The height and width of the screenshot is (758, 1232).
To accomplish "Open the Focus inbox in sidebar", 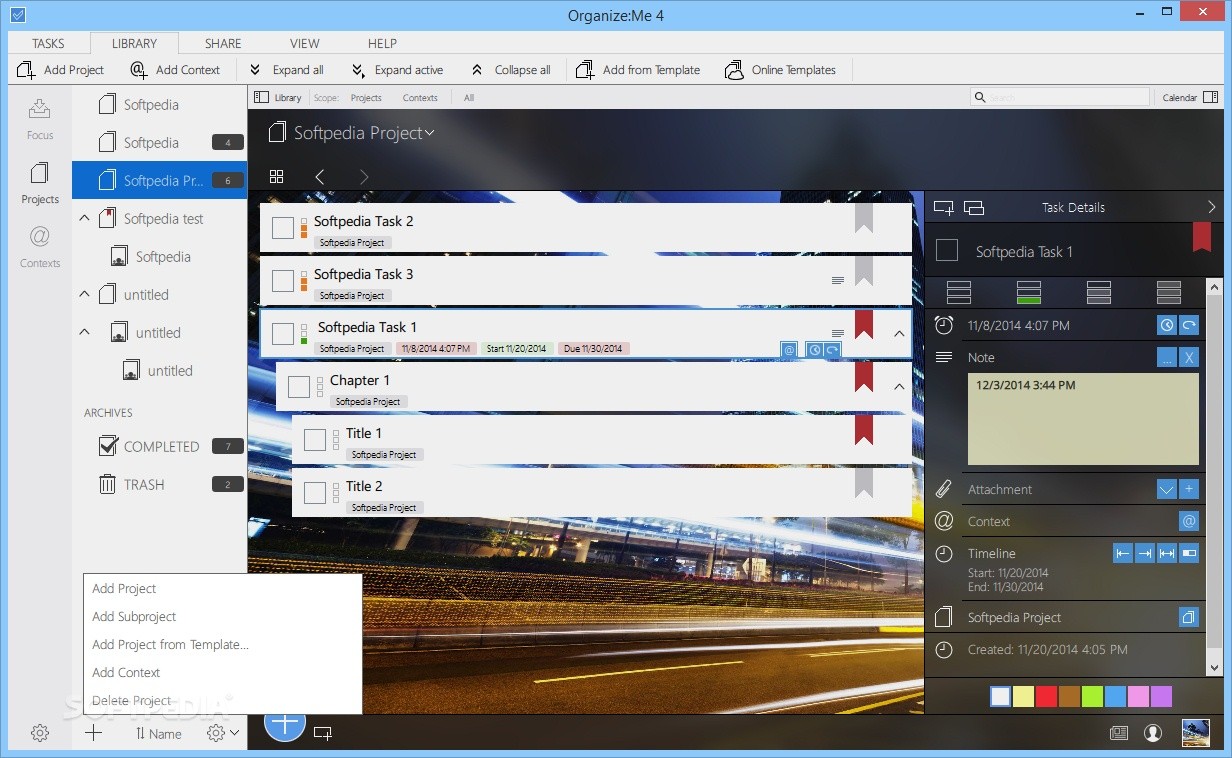I will [x=40, y=117].
